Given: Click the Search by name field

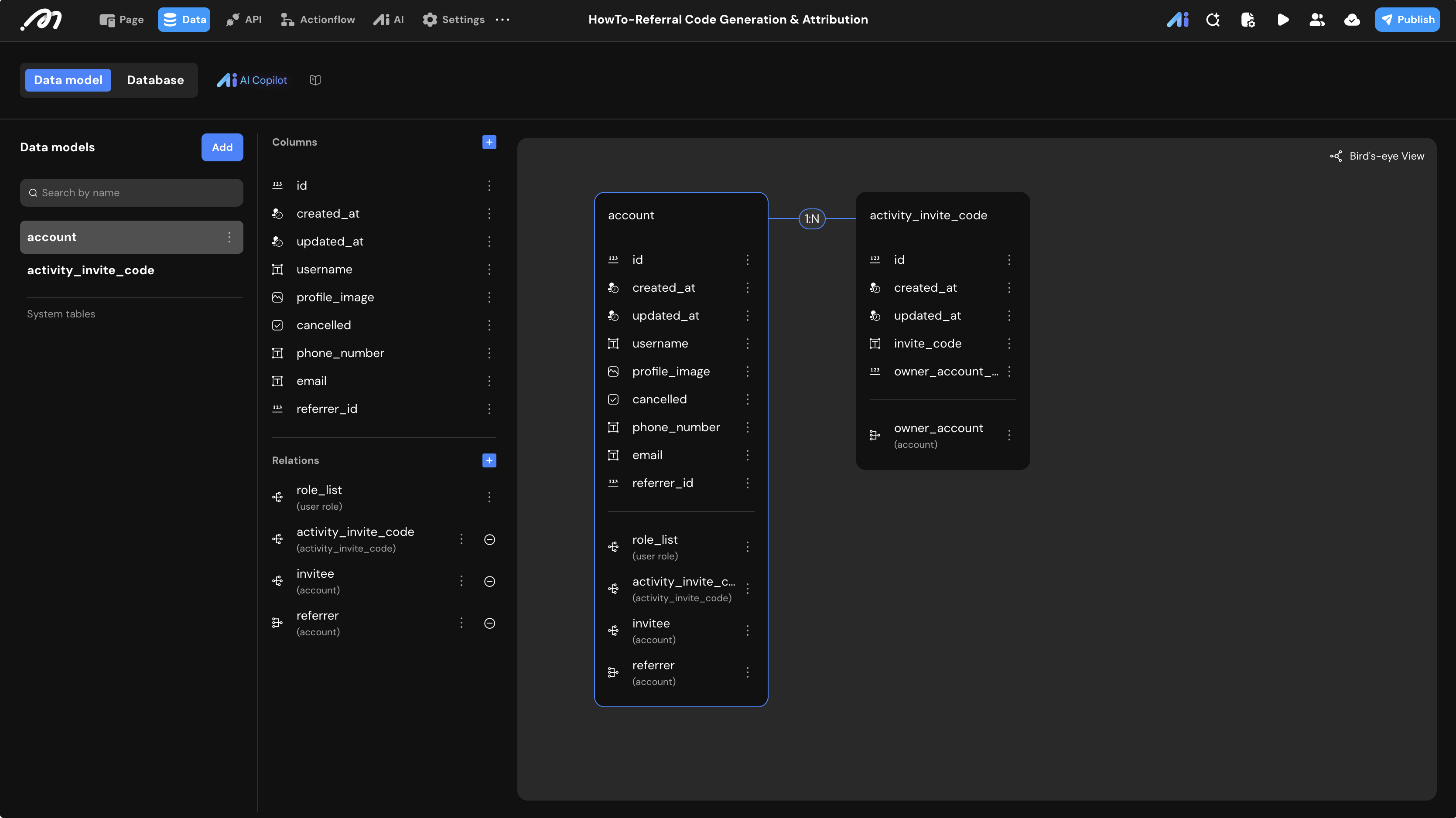Looking at the screenshot, I should (x=132, y=193).
